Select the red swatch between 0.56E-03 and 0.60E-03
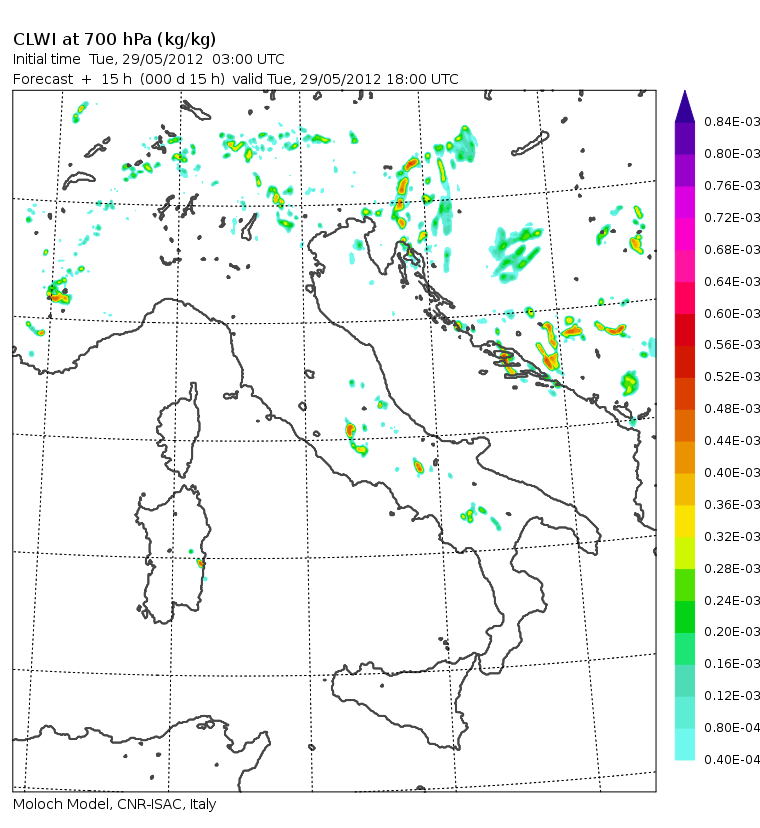The image size is (760, 828). [x=685, y=330]
